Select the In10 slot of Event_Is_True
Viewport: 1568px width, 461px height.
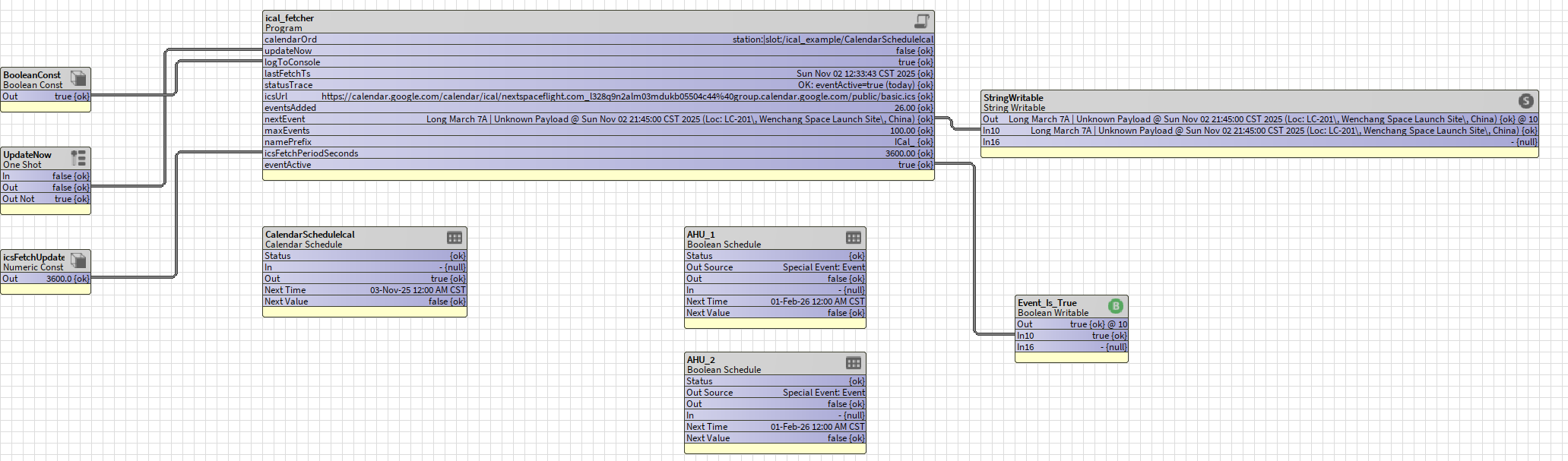pos(1071,336)
